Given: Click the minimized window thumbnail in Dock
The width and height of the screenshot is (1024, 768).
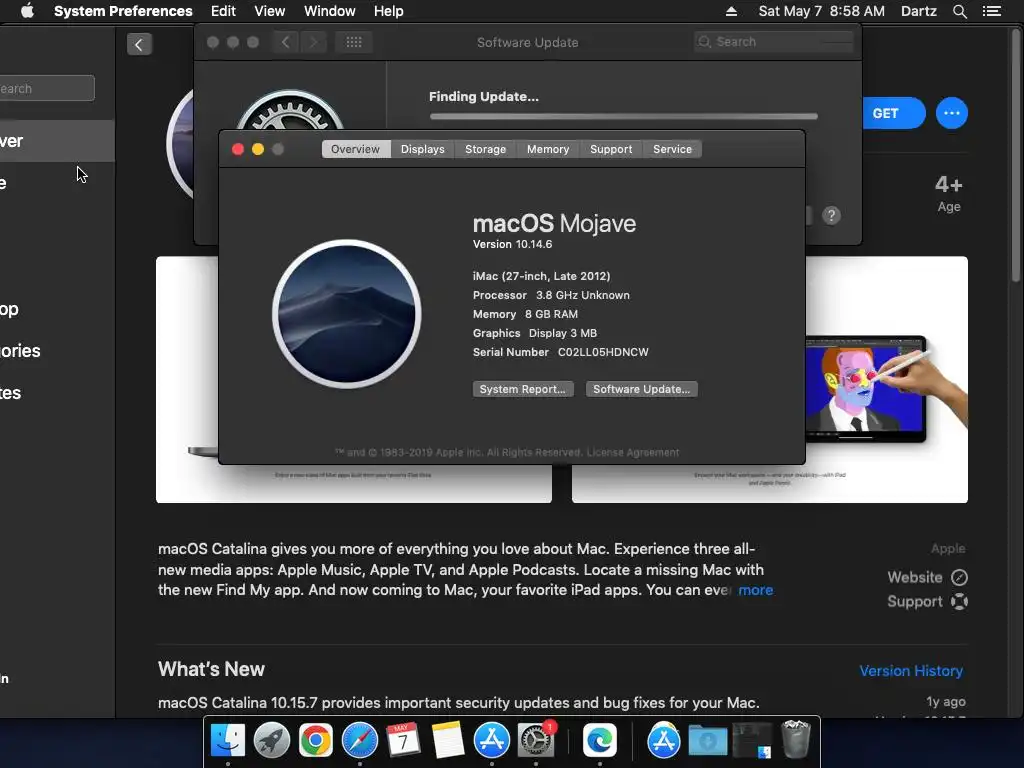Looking at the screenshot, I should [752, 741].
